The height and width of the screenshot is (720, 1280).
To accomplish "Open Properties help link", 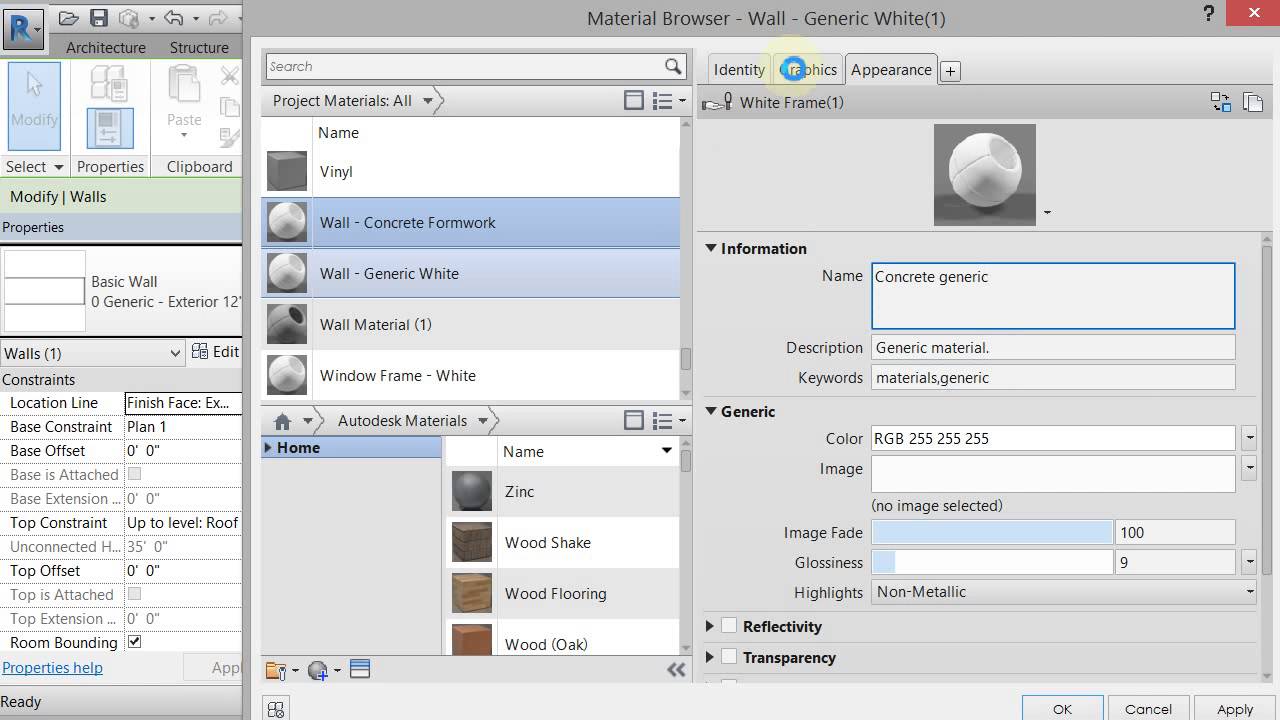I will (x=52, y=667).
